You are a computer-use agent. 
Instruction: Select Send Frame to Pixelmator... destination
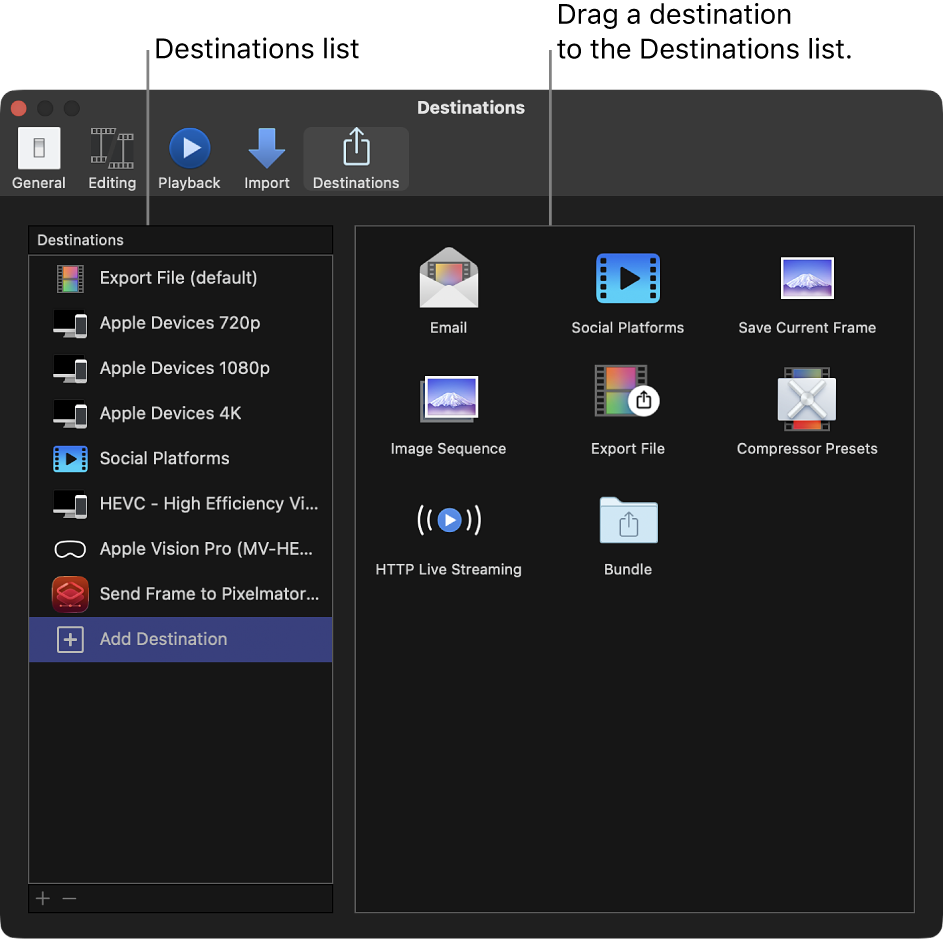181,594
